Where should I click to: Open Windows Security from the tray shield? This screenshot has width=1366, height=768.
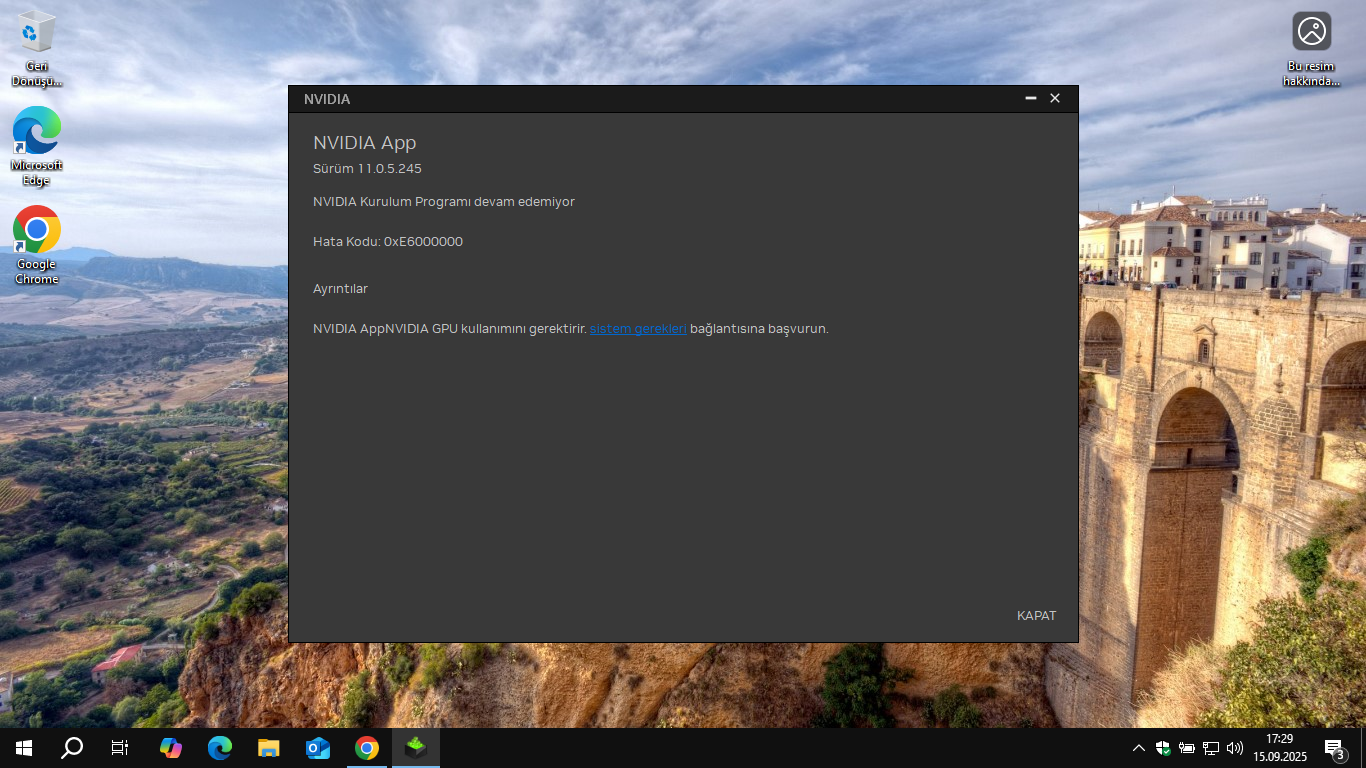click(1163, 748)
